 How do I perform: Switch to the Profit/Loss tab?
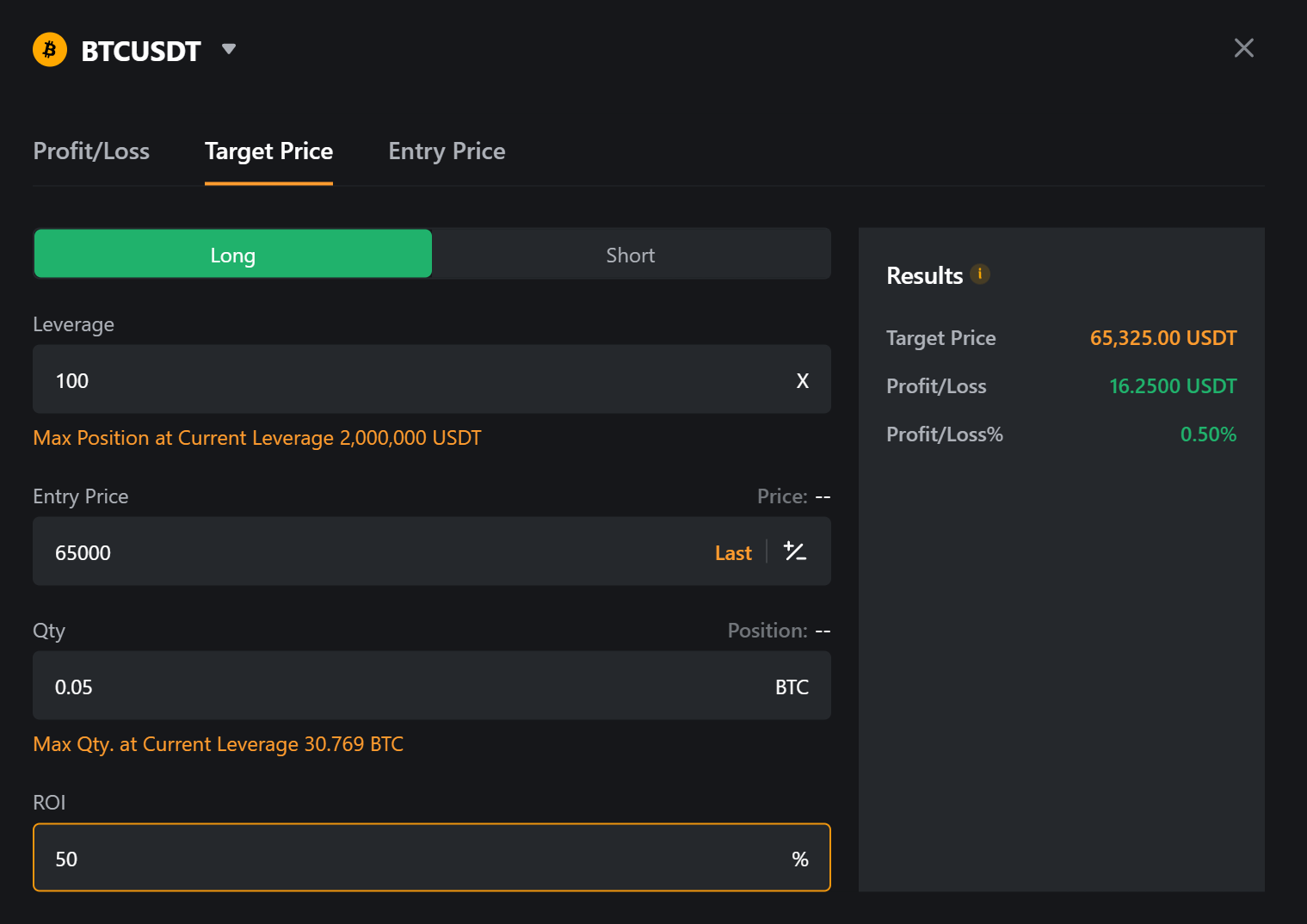click(91, 151)
